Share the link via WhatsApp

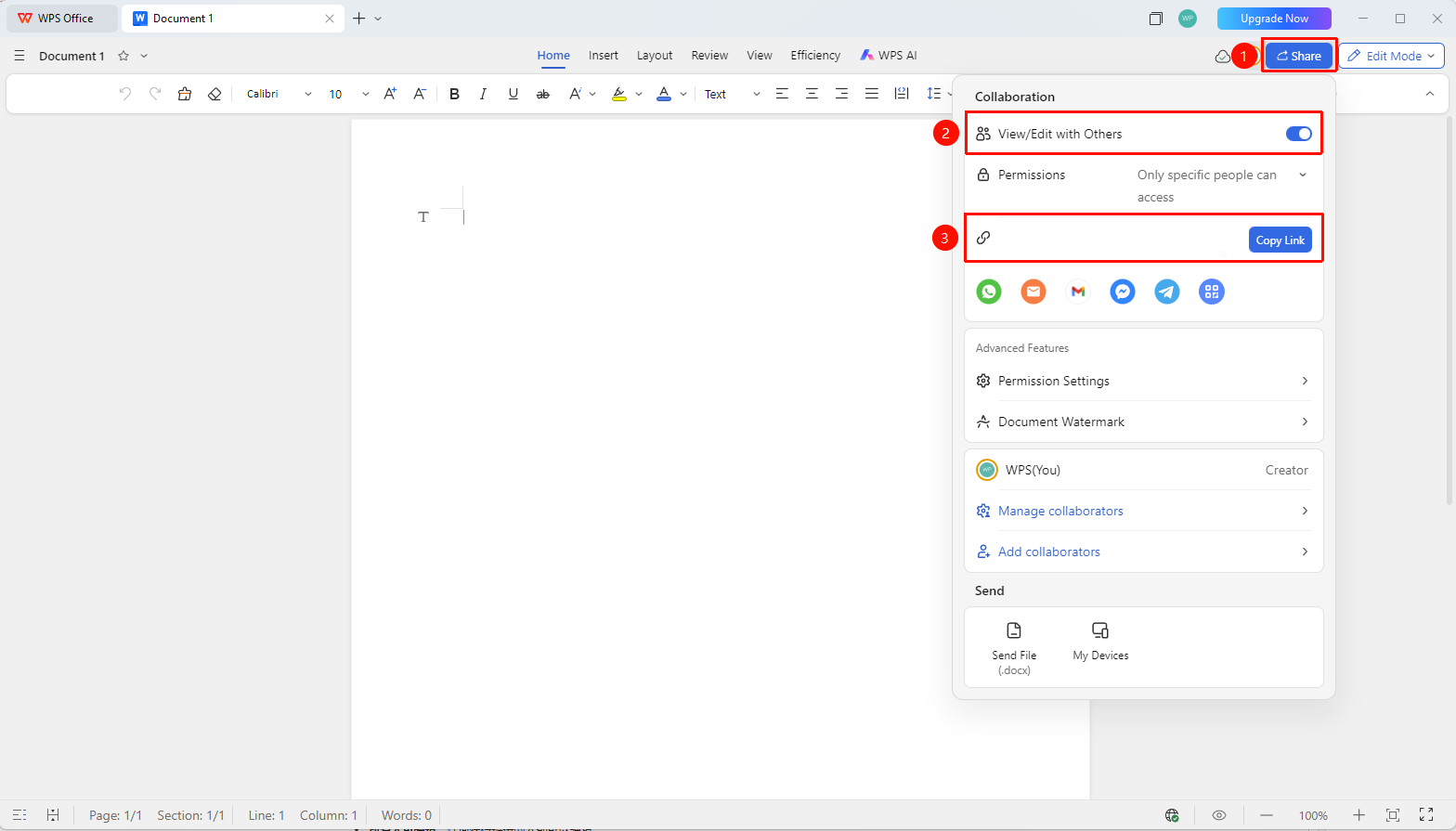989,292
